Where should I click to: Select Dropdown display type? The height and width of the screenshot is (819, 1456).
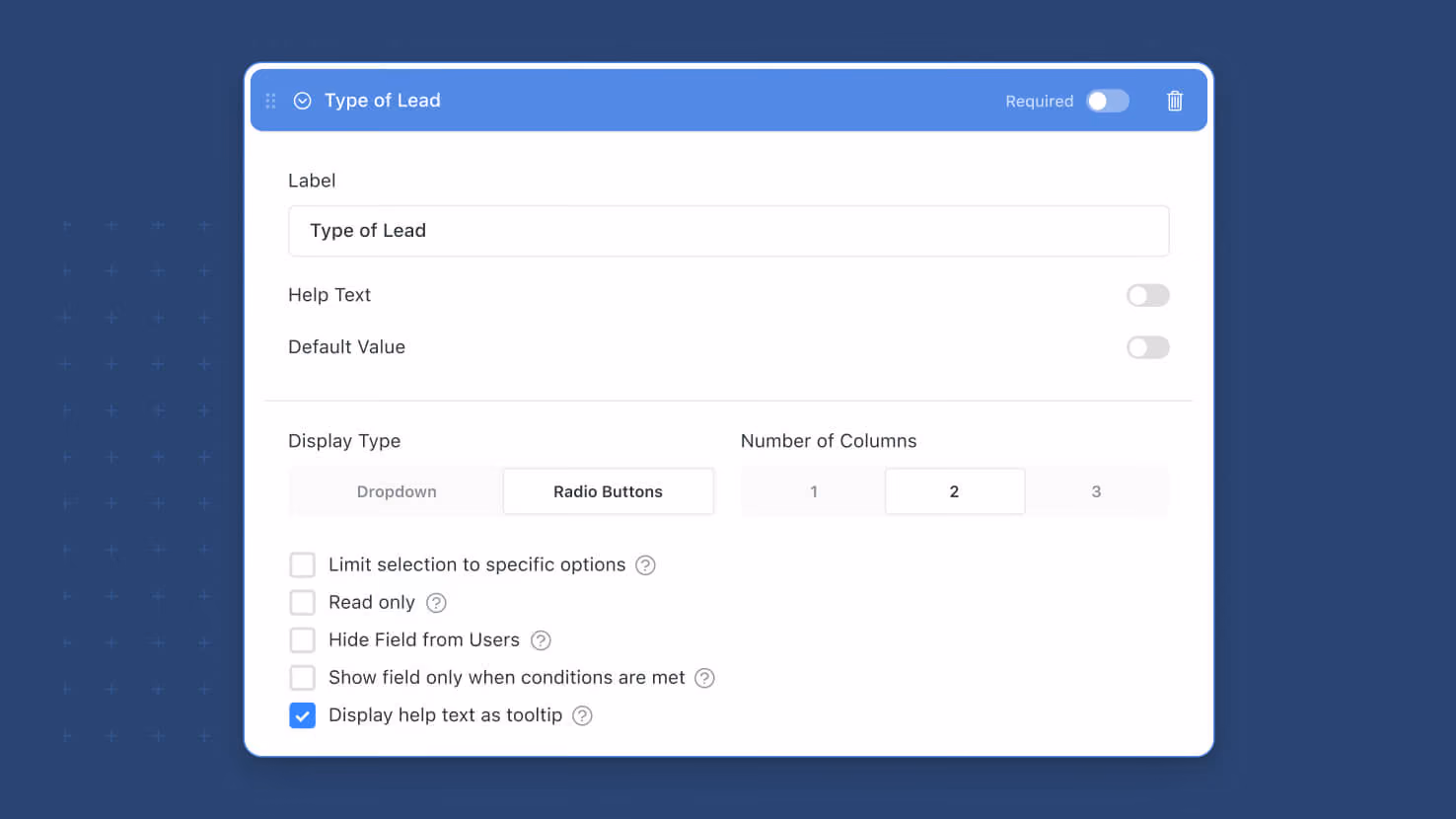coord(397,491)
